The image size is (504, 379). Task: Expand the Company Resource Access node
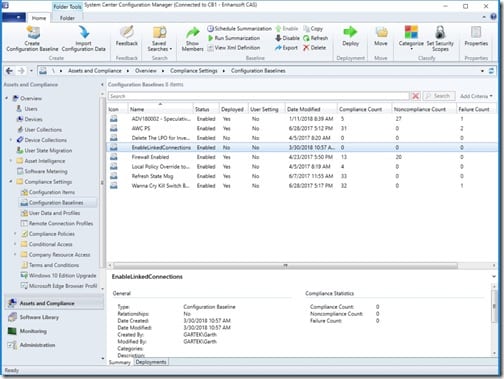pos(15,255)
